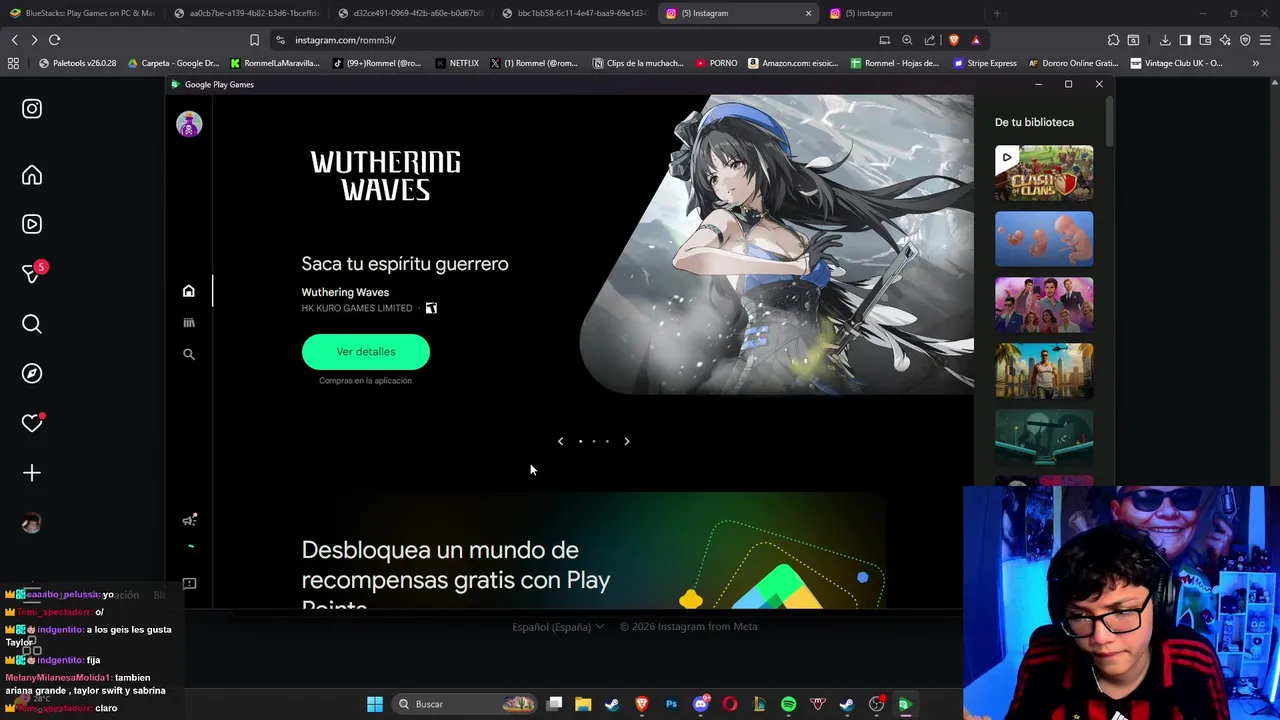Open the browser downloads icon
Screen dimensions: 1280x720
point(1165,40)
